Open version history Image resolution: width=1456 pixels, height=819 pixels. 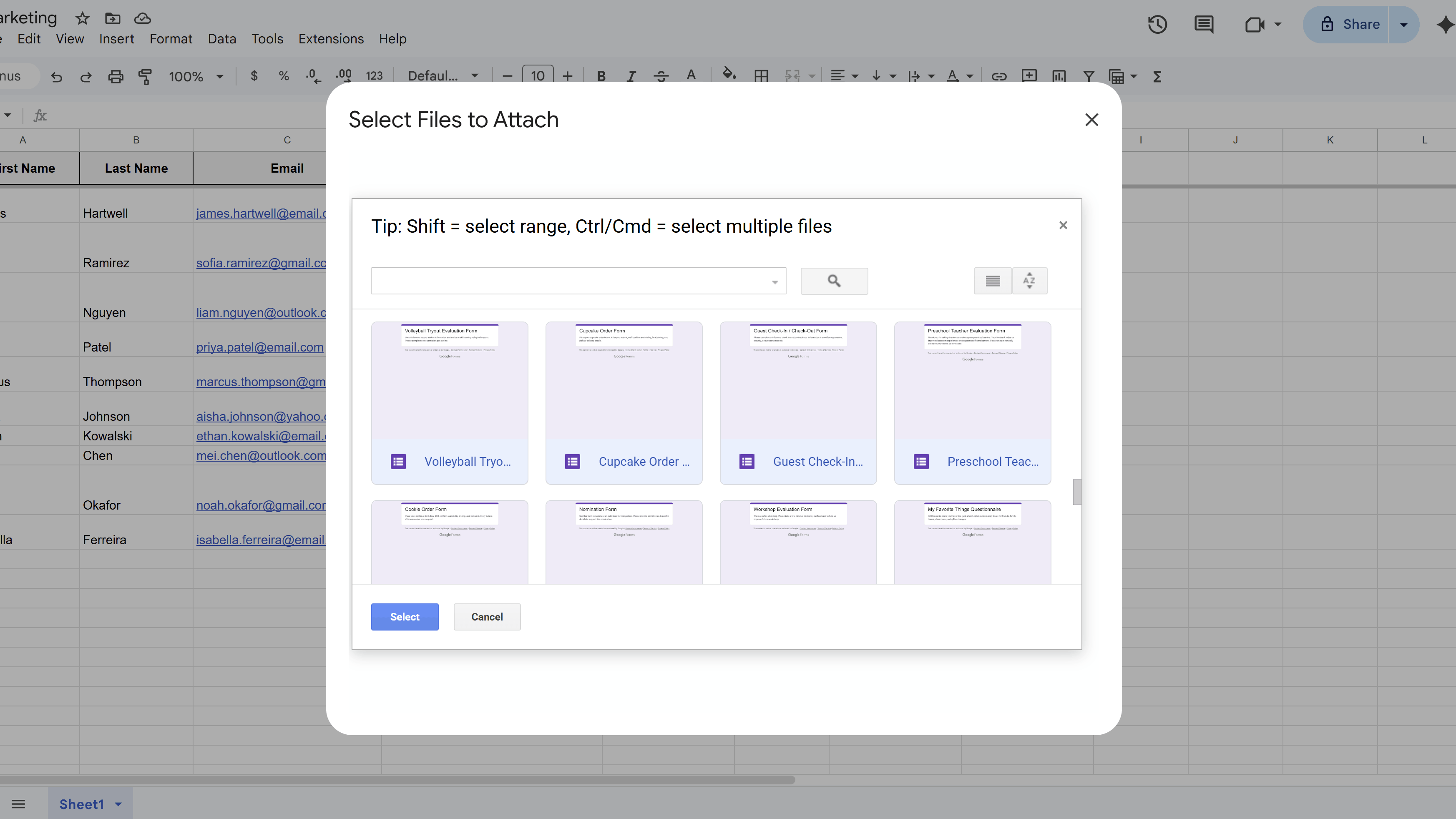[1157, 24]
